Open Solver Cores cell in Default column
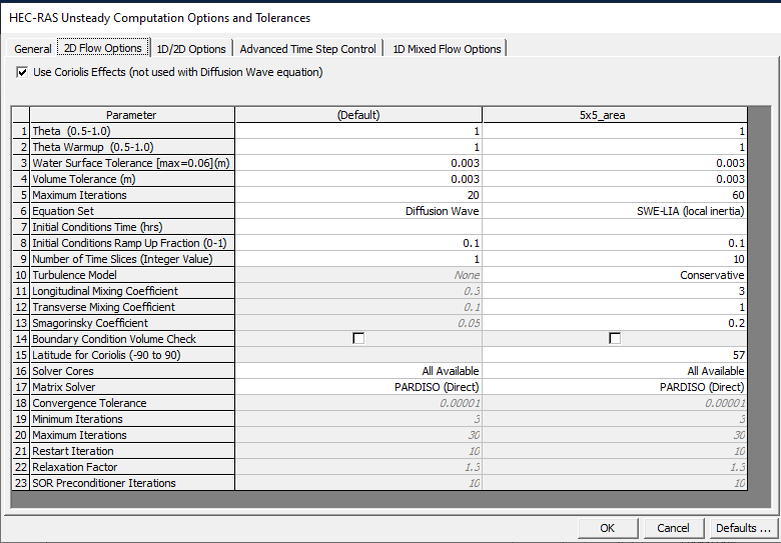The width and height of the screenshot is (781, 543). click(358, 371)
